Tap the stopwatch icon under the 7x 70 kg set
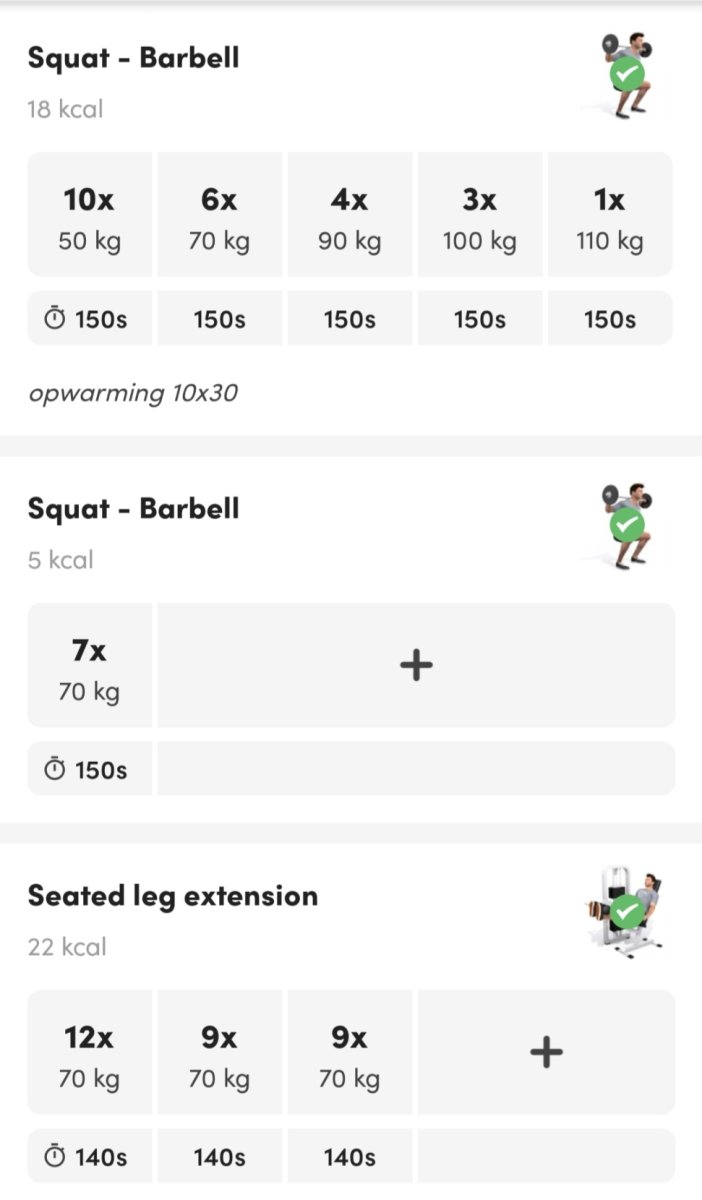Image resolution: width=702 pixels, height=1200 pixels. (57, 770)
